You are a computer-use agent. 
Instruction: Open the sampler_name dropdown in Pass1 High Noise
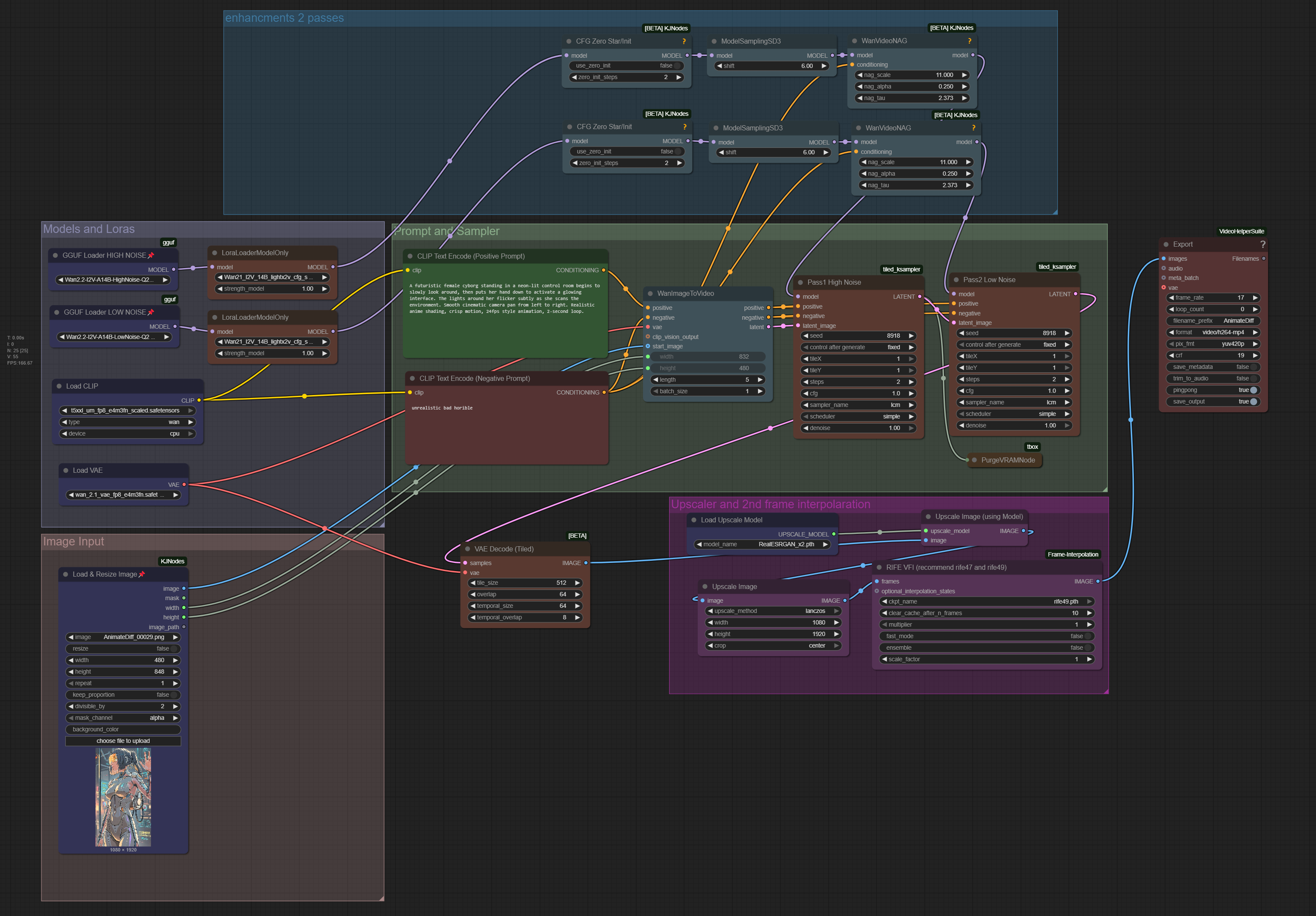coord(858,405)
